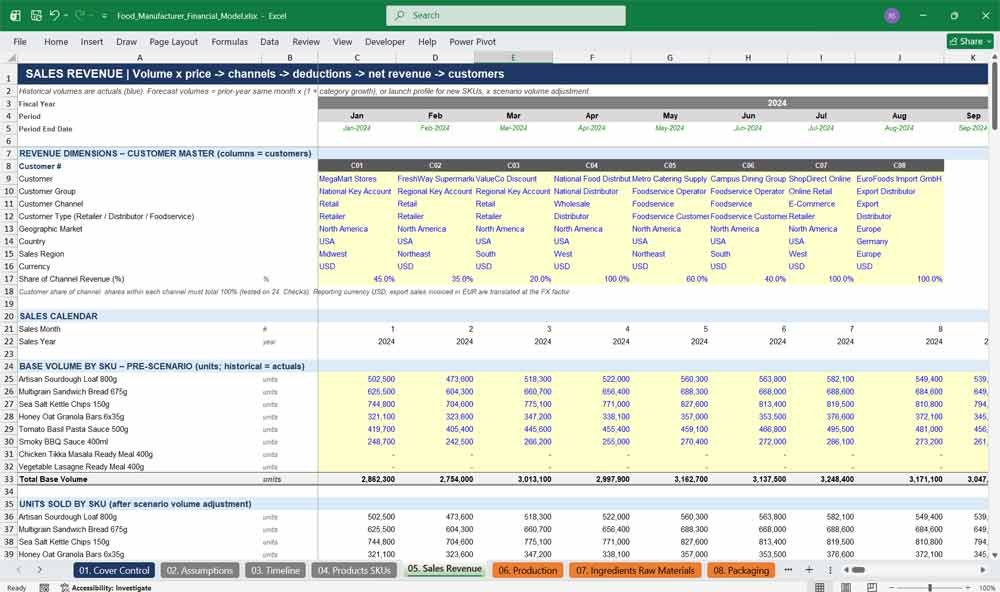Click the Undo arrow icon
The image size is (1000, 592).
click(x=54, y=15)
